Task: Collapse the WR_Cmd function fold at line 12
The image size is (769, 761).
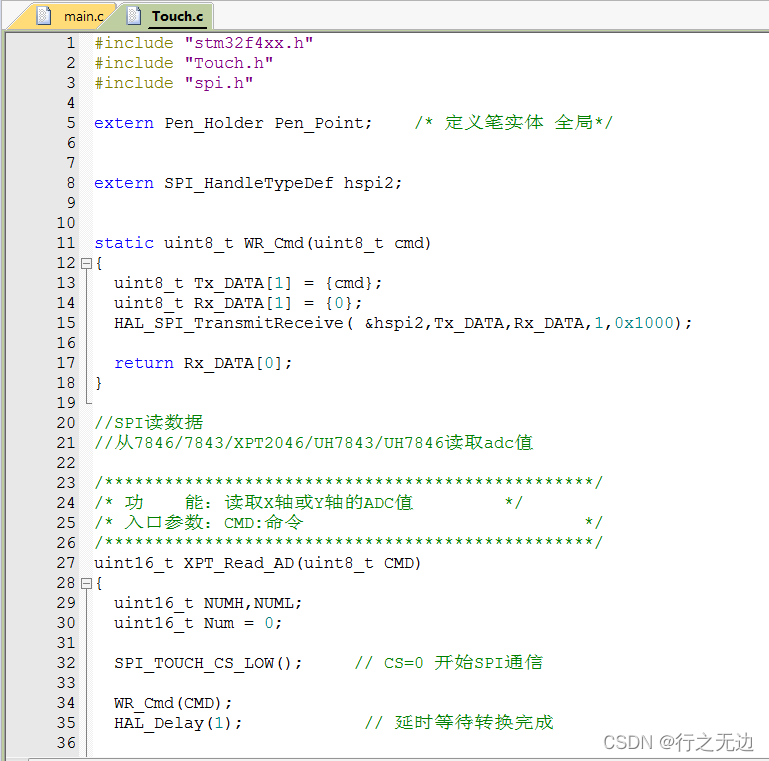Action: [86, 263]
